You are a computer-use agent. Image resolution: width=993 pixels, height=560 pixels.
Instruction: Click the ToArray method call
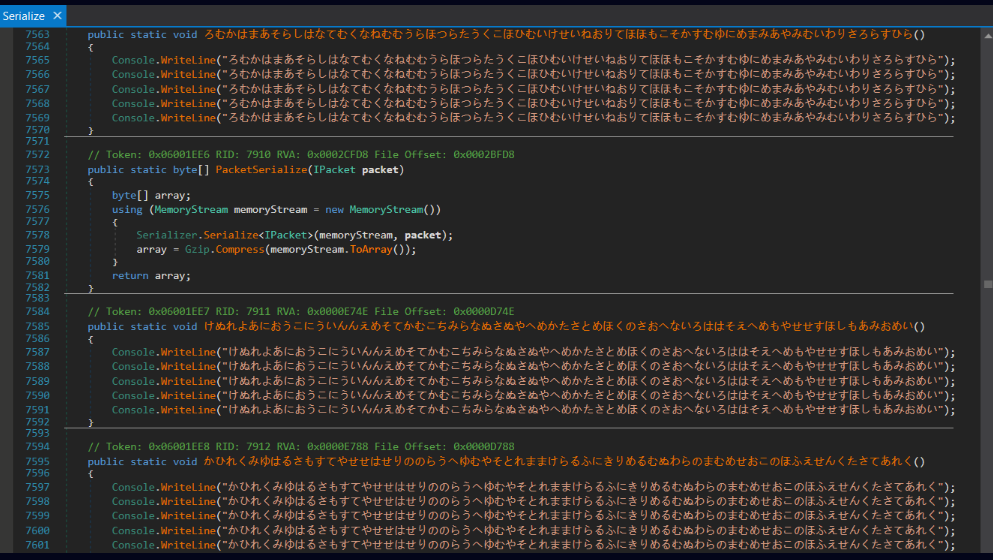point(371,250)
